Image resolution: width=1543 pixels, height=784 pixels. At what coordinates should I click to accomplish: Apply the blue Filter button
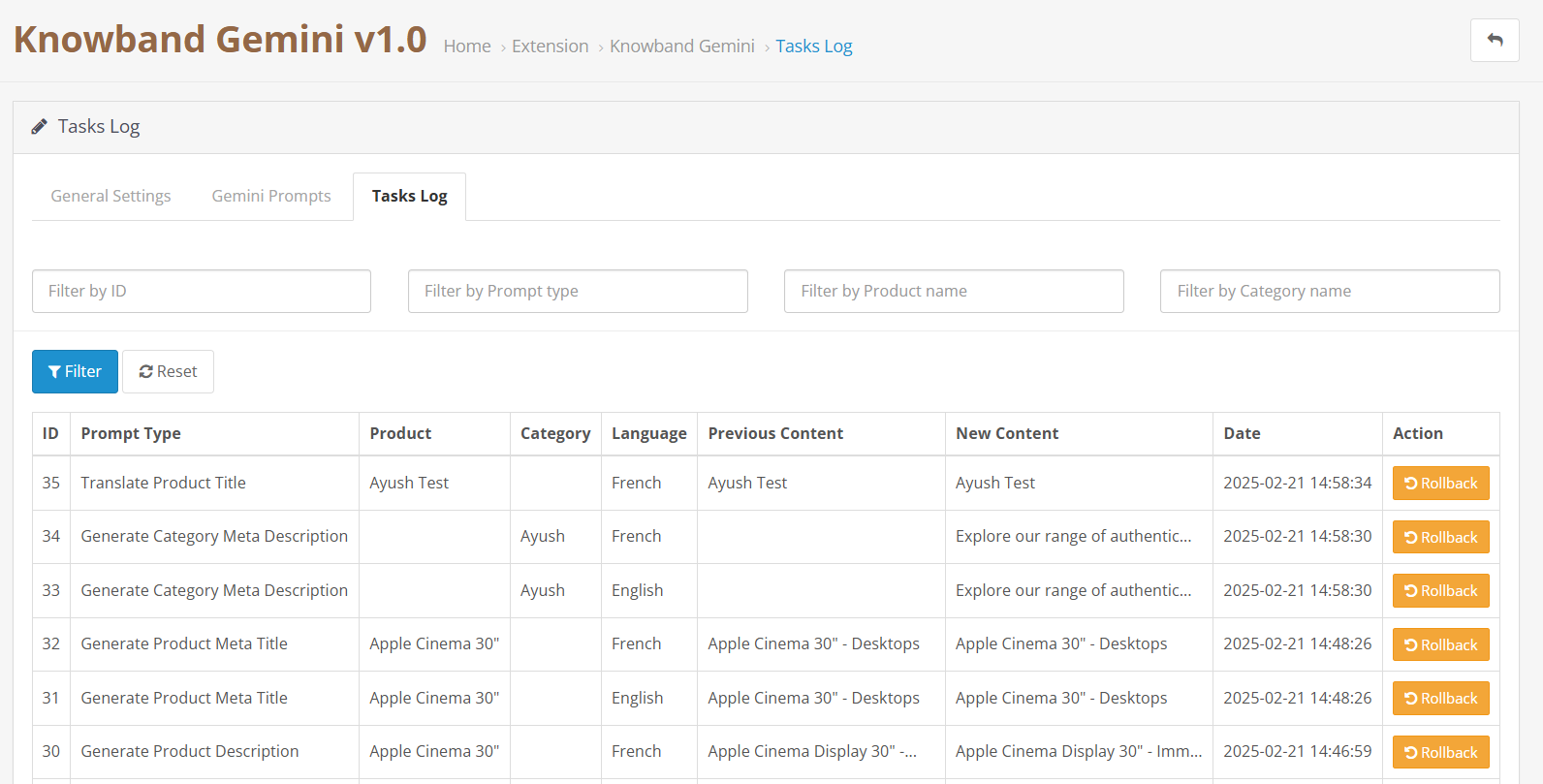(x=75, y=371)
